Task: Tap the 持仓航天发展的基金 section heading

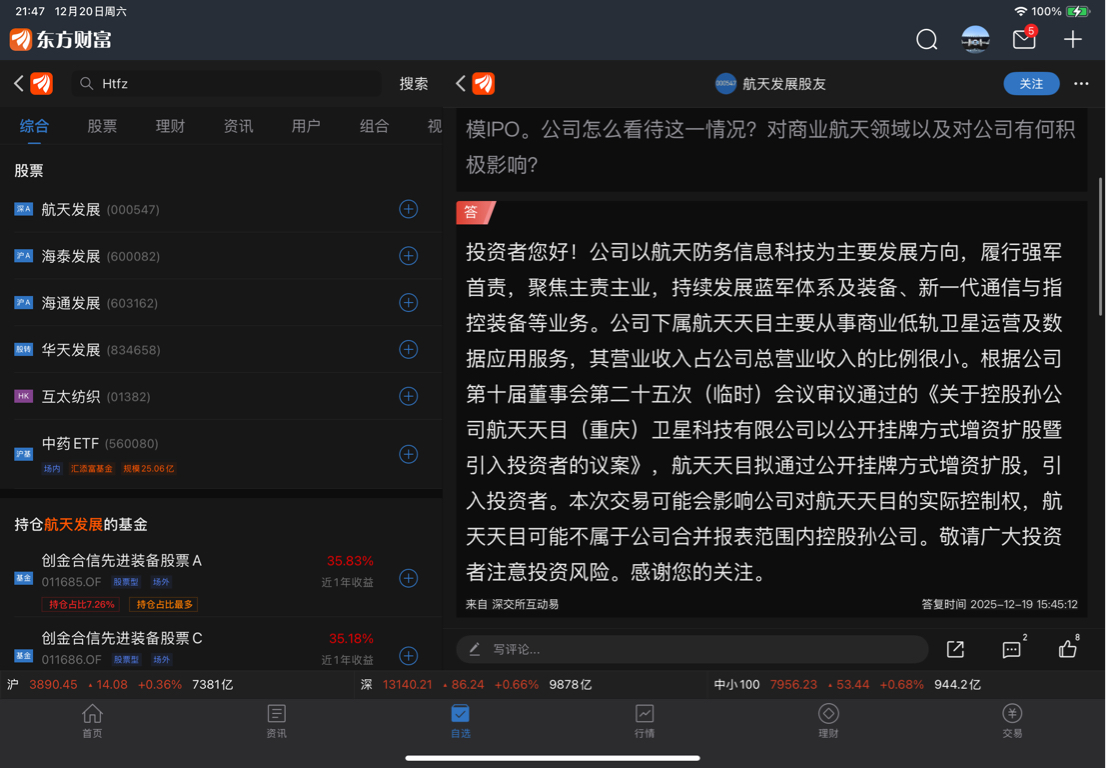Action: pos(81,525)
